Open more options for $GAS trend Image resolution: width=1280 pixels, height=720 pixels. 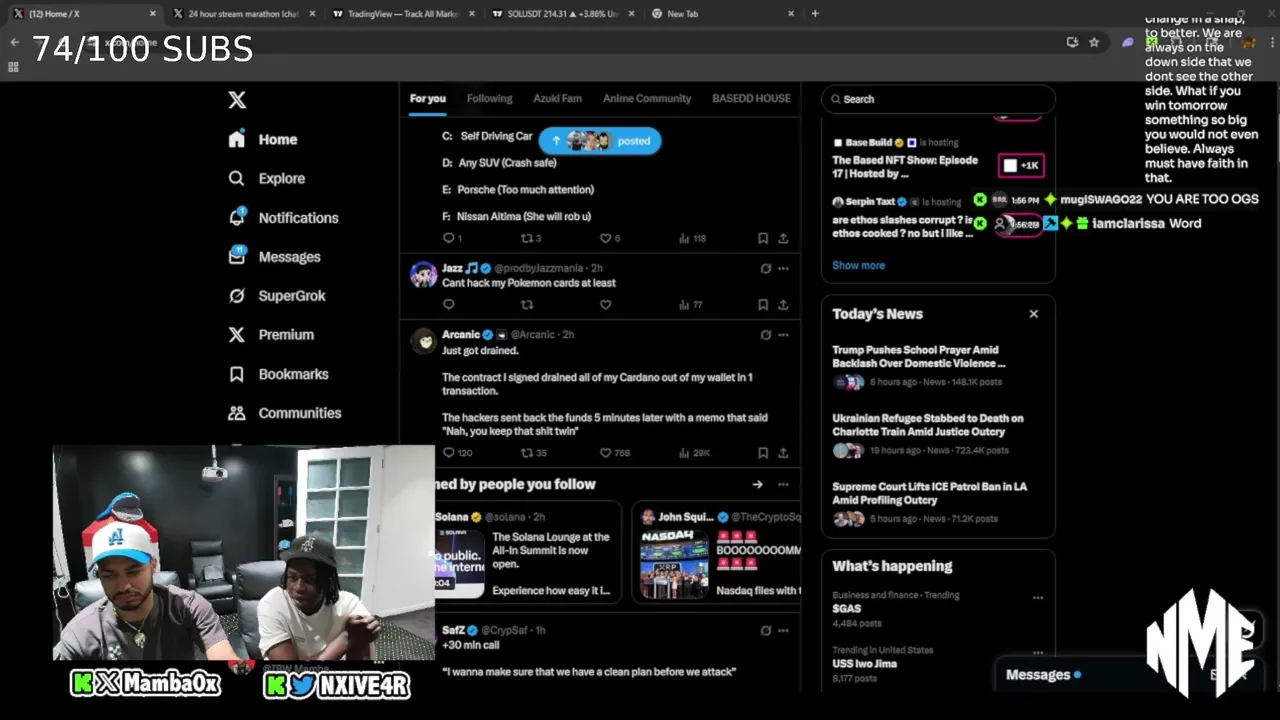(x=1038, y=598)
